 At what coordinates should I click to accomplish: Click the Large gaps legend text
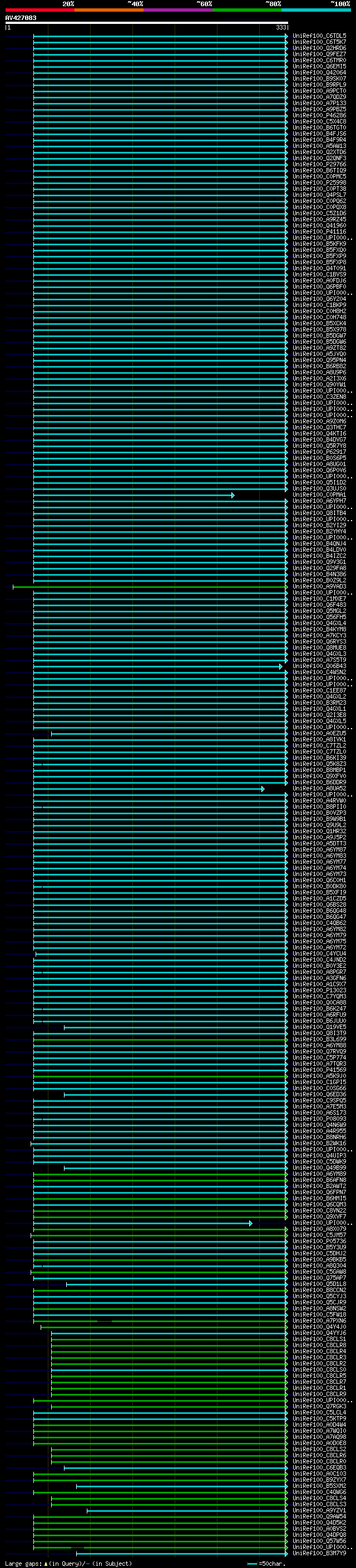coord(23,1564)
